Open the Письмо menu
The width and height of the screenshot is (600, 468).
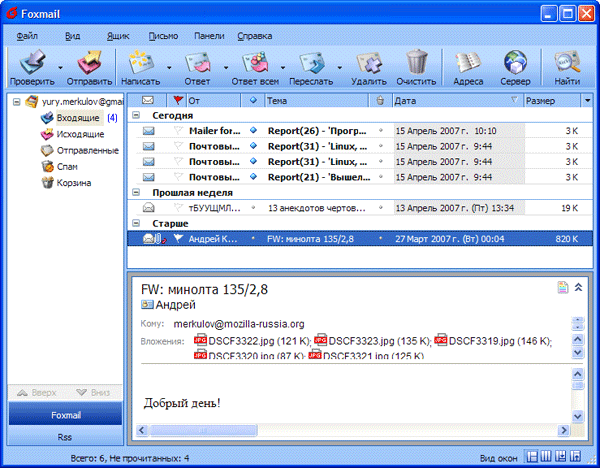coord(163,36)
